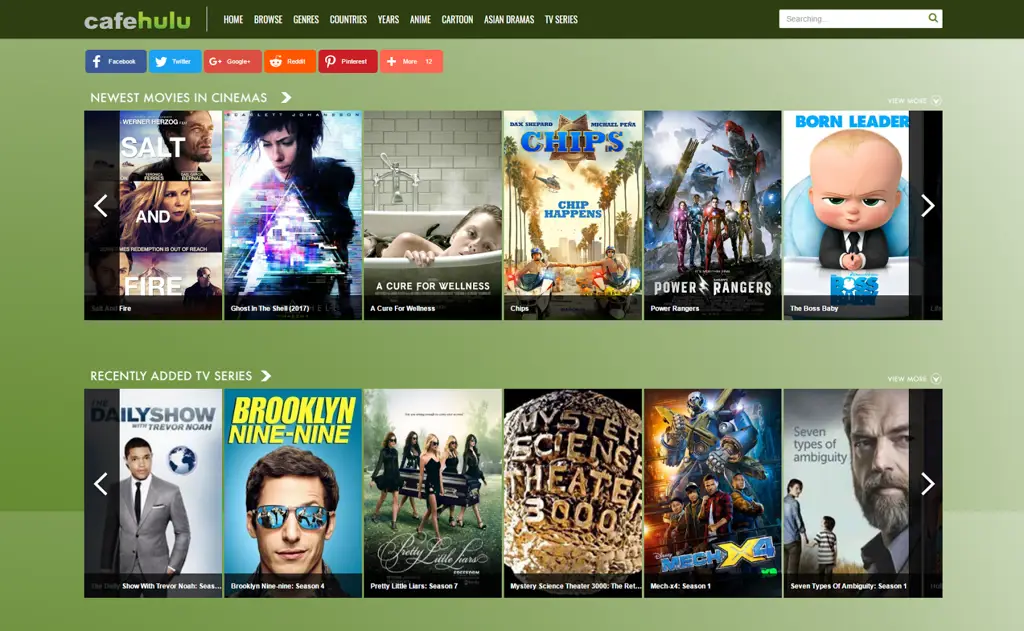Expand View More for TV Series
The width and height of the screenshot is (1024, 631).
[x=914, y=379]
